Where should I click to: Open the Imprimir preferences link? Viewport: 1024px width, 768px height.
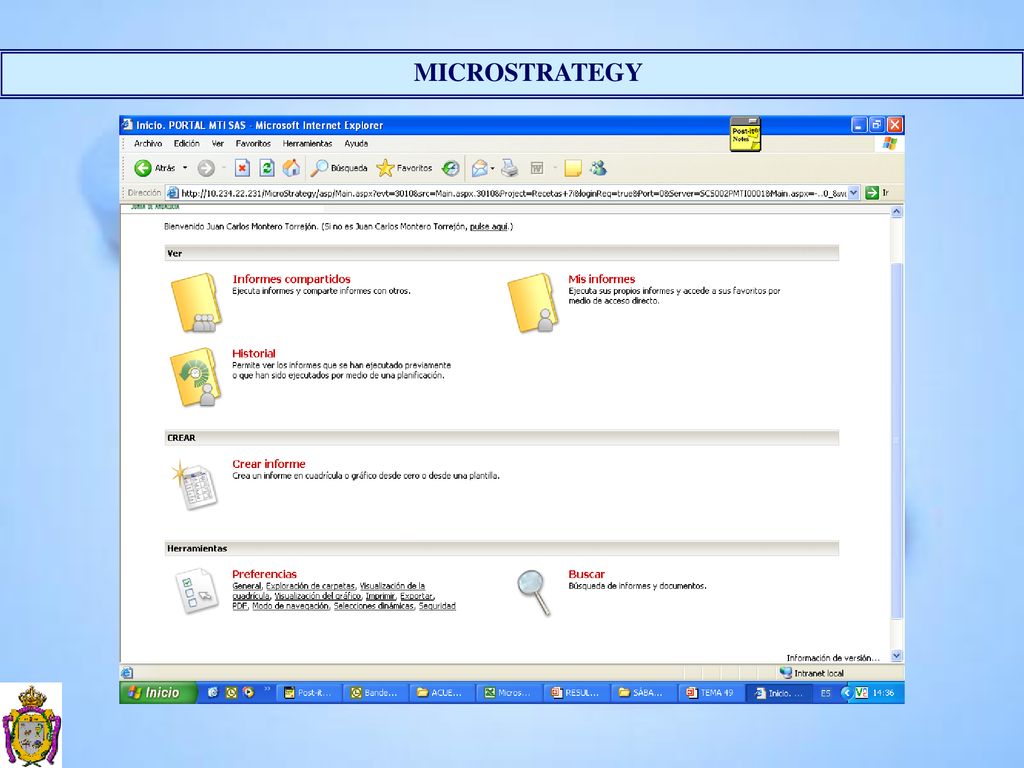[380, 596]
